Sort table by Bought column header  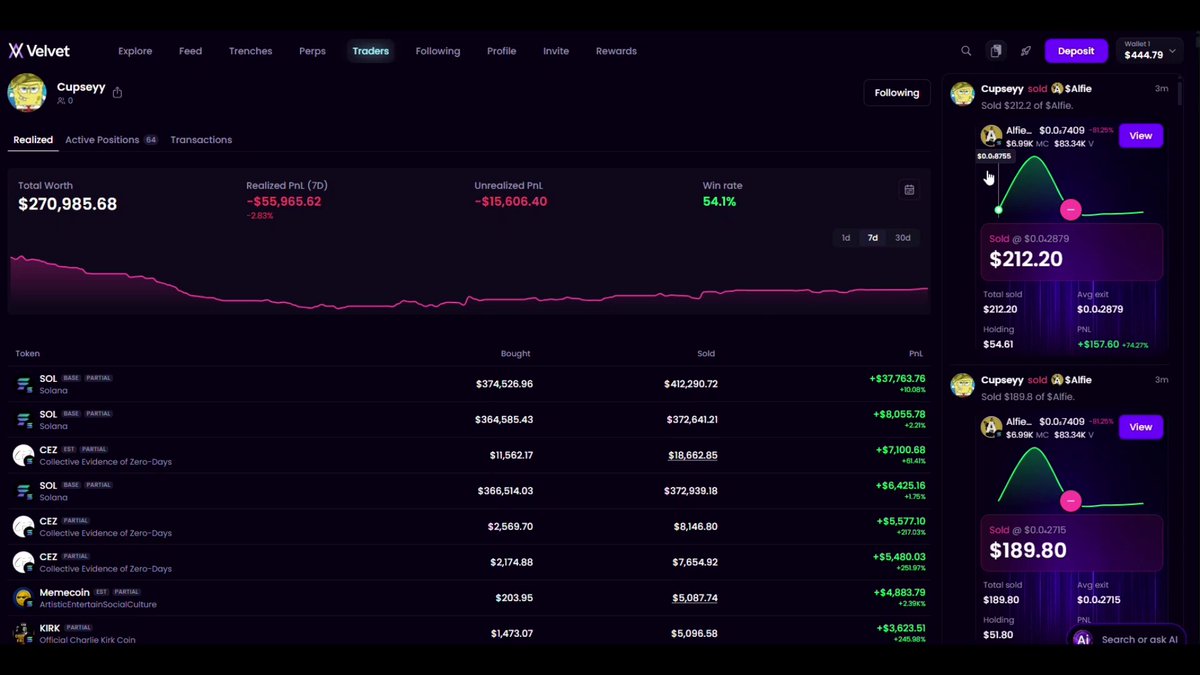click(515, 354)
